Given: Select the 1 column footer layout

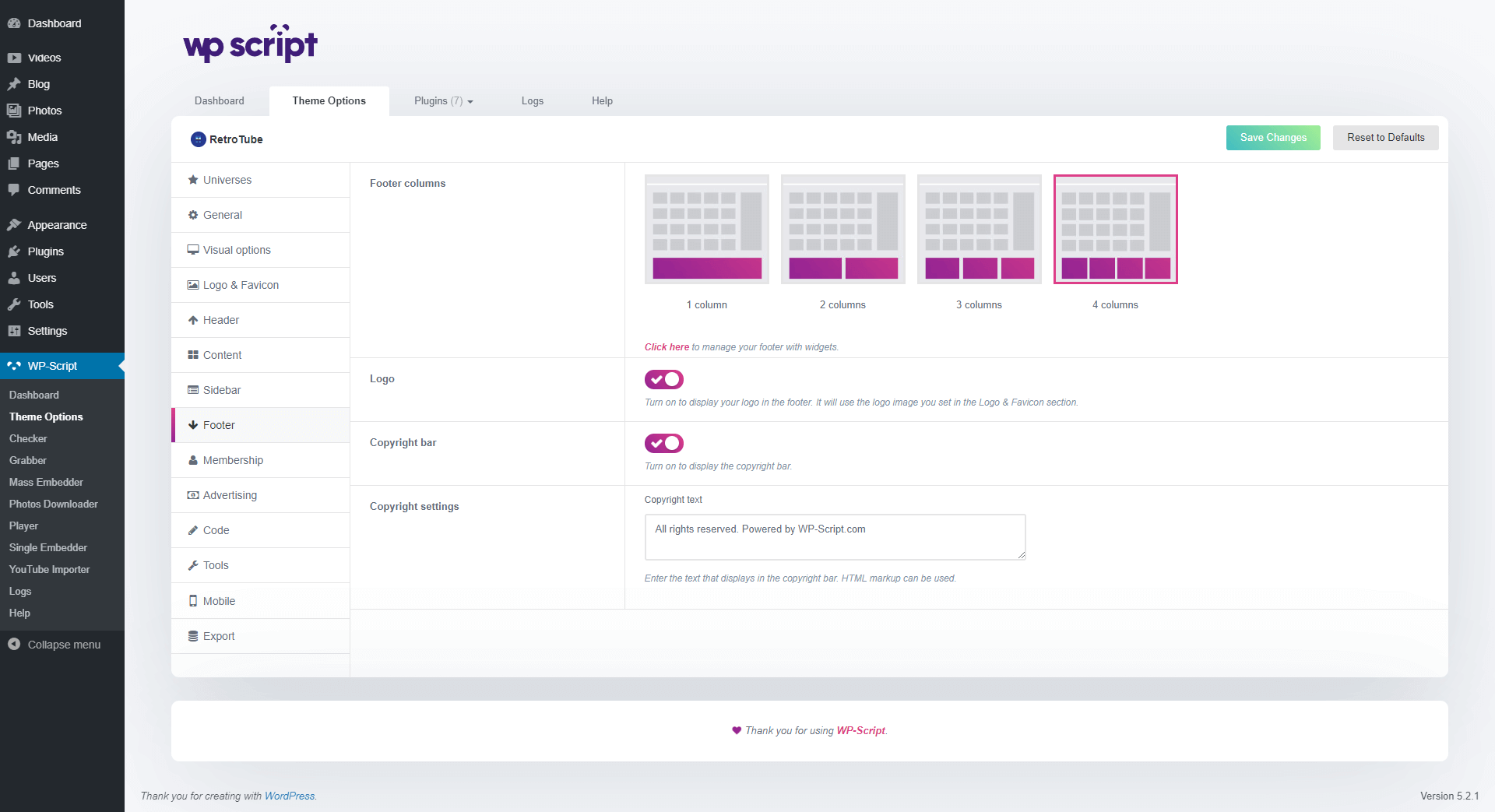Looking at the screenshot, I should [x=707, y=229].
